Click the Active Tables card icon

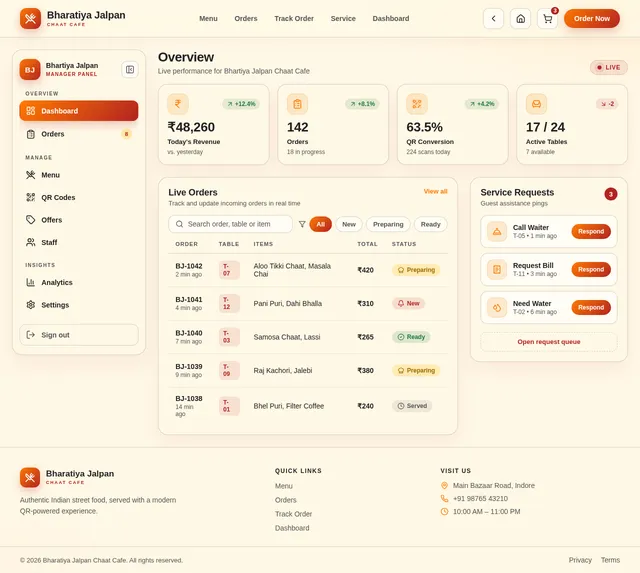coord(536,104)
